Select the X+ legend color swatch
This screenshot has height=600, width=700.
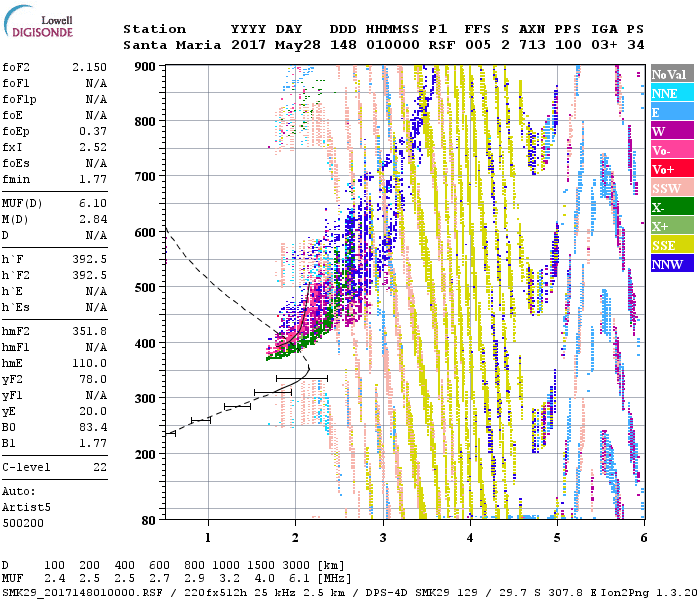tap(672, 225)
